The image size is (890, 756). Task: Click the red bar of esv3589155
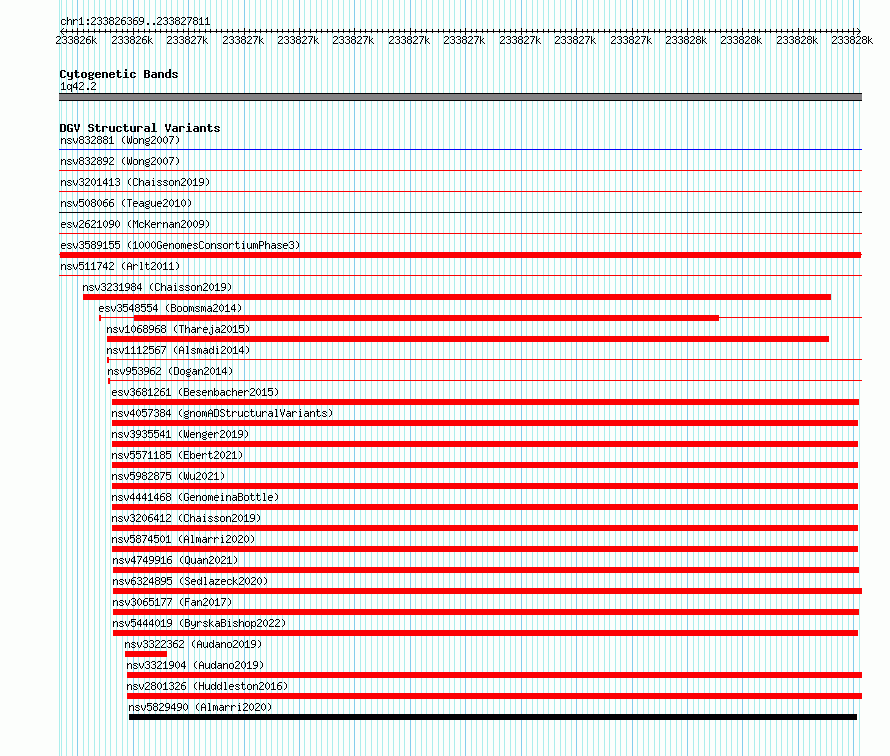click(x=460, y=255)
